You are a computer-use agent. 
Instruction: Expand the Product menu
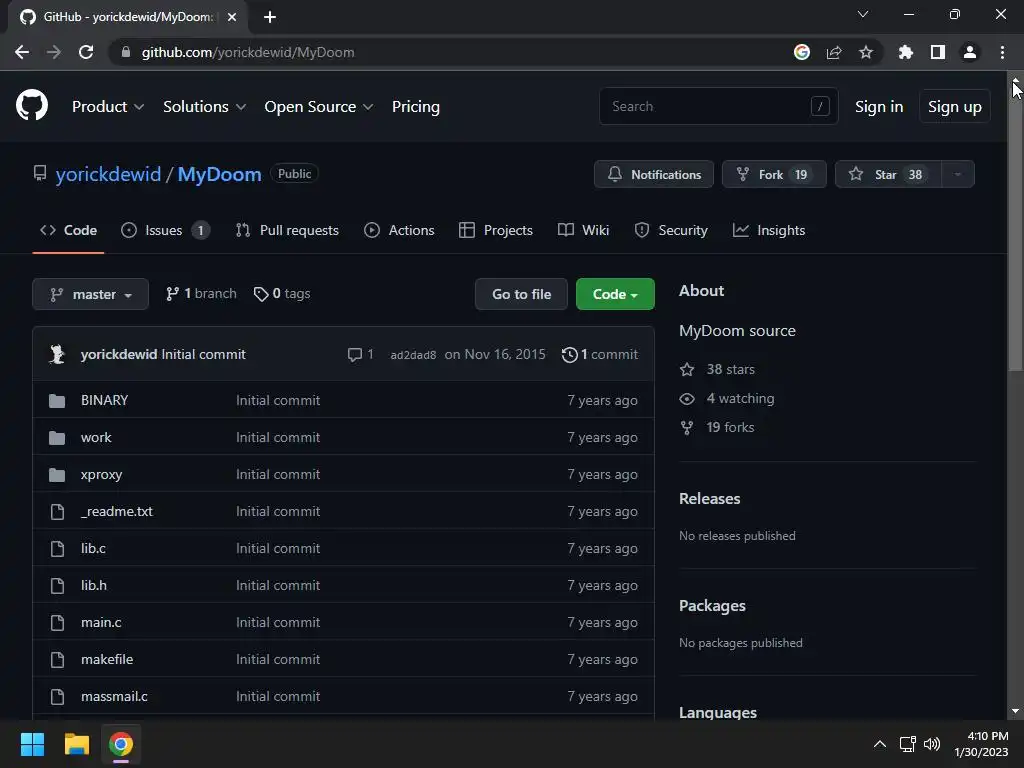pos(108,106)
